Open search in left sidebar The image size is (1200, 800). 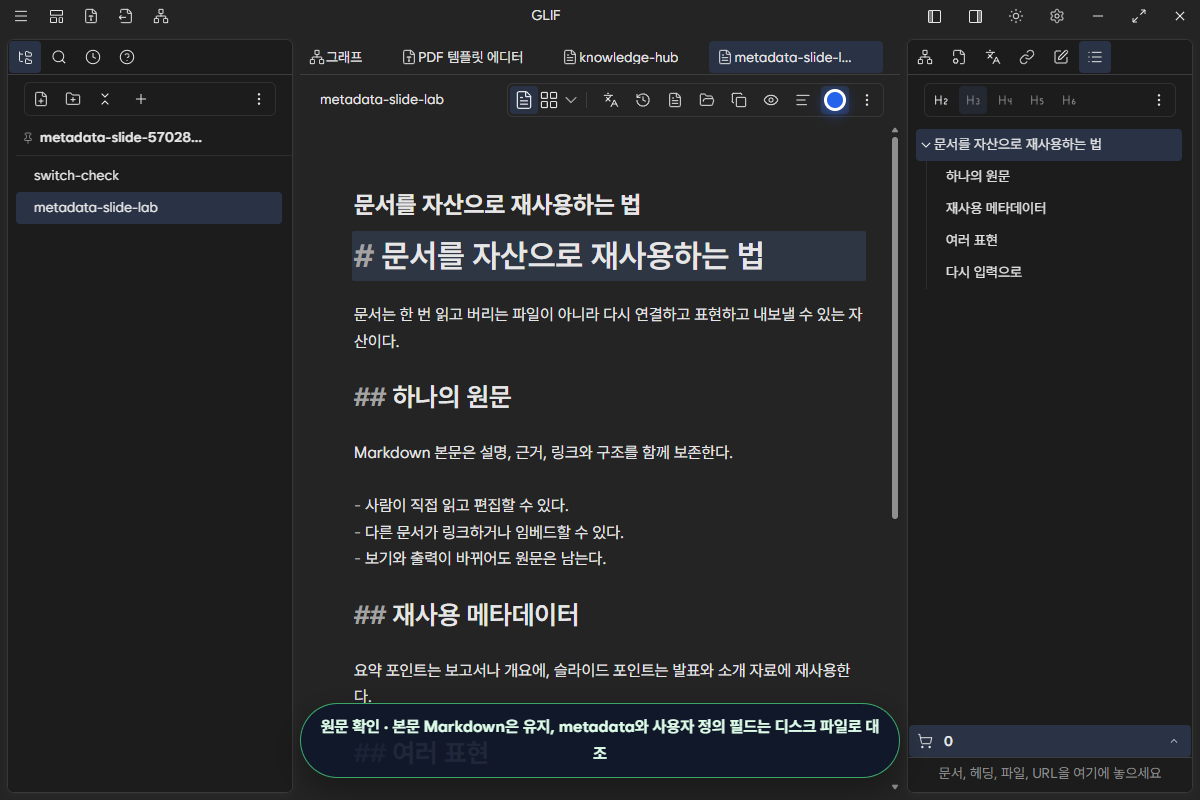click(59, 57)
